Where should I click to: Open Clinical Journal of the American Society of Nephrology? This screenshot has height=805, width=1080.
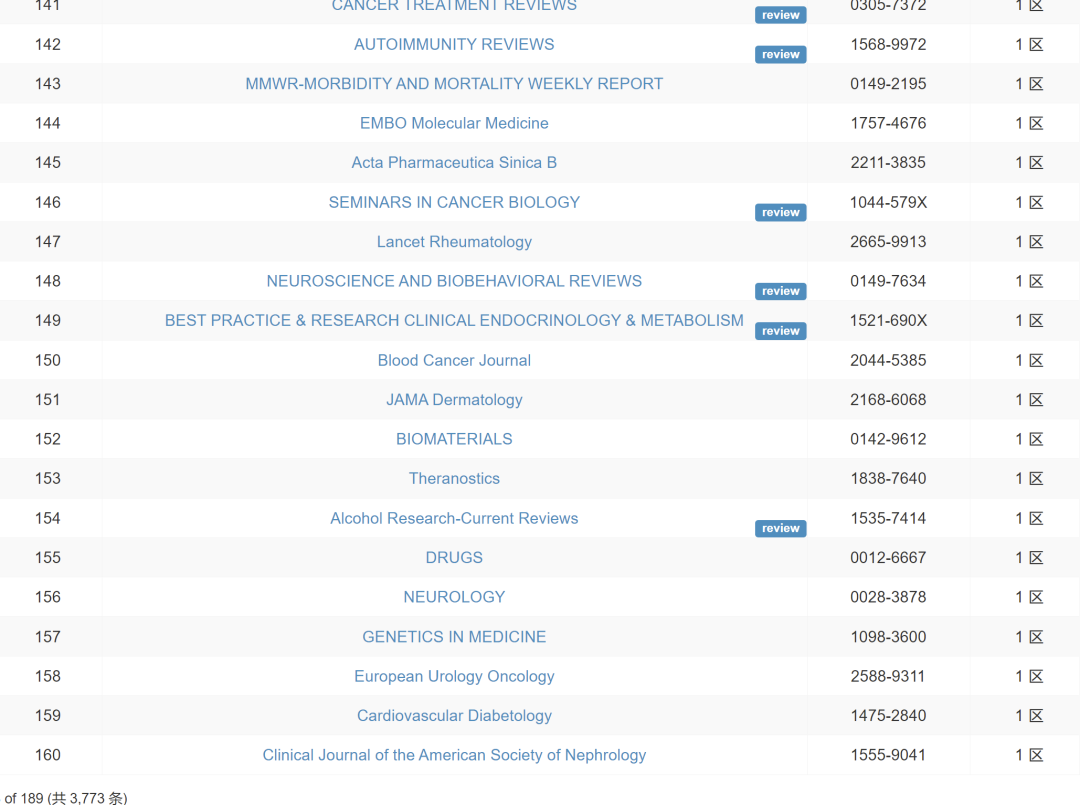(454, 755)
